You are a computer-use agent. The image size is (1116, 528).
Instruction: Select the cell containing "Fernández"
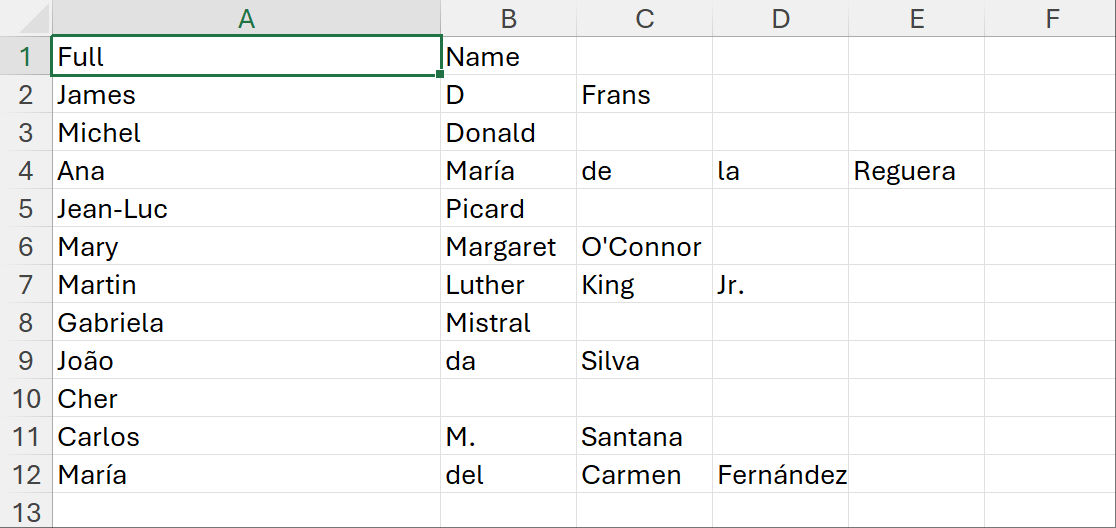(x=780, y=475)
